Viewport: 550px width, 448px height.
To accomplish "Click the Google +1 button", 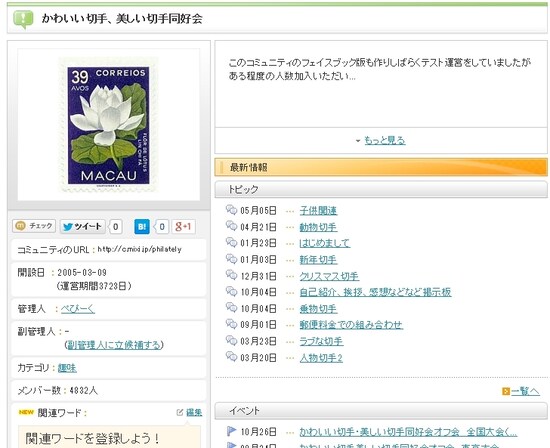I will pos(183,227).
